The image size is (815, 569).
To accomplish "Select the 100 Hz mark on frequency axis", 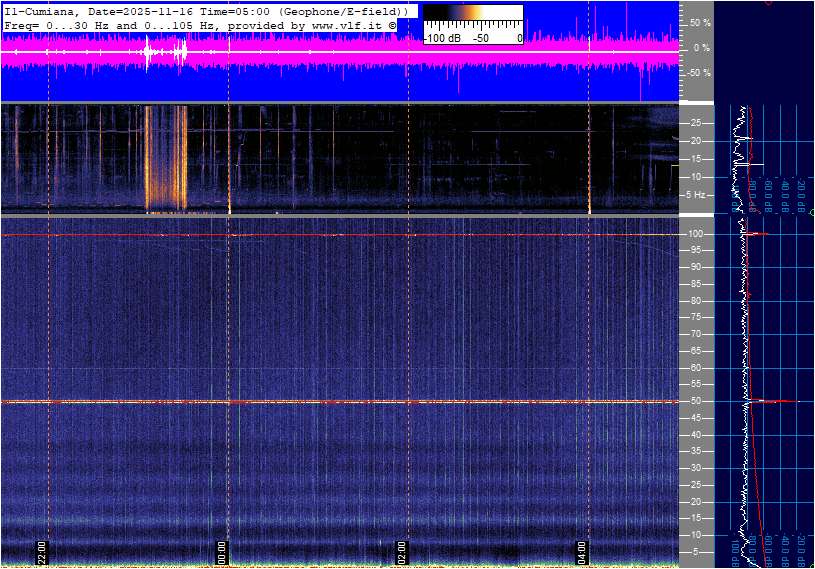I will click(694, 234).
